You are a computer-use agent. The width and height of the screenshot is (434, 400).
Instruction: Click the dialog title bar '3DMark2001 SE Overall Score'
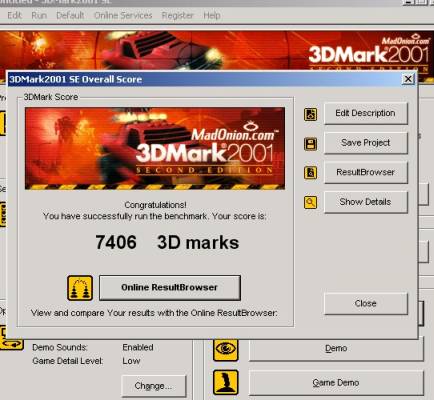click(212, 79)
